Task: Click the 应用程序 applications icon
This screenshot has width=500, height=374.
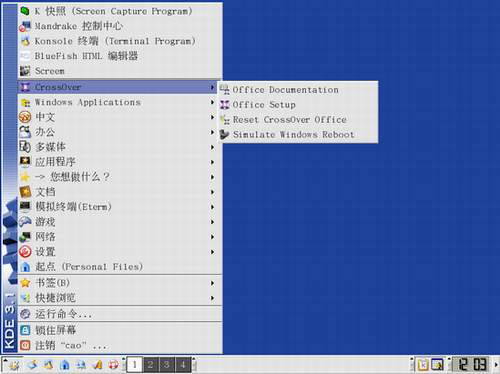Action: tap(25, 162)
